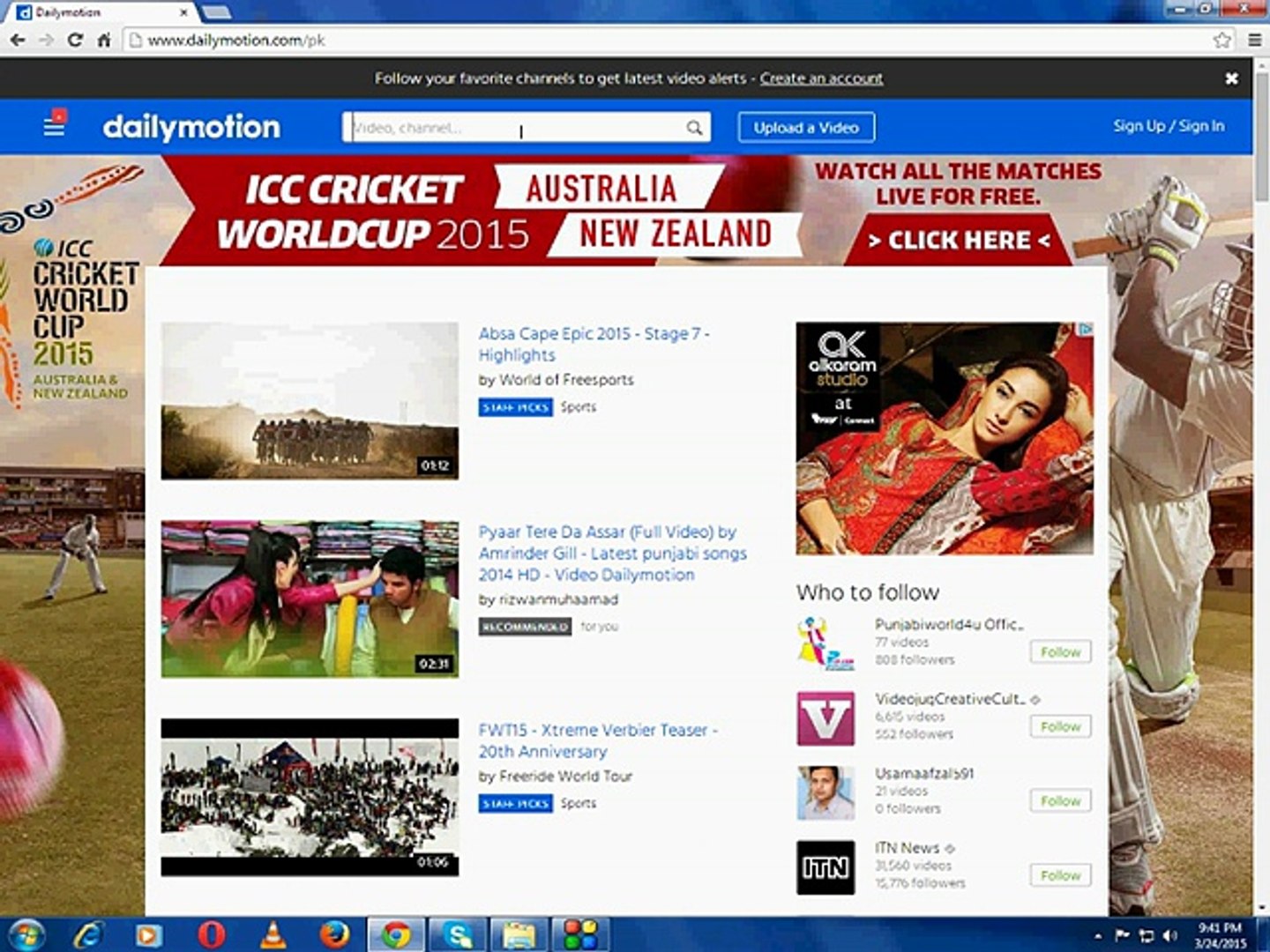Open the Dailymotion hamburger menu
Viewport: 1270px width, 952px height.
54,126
